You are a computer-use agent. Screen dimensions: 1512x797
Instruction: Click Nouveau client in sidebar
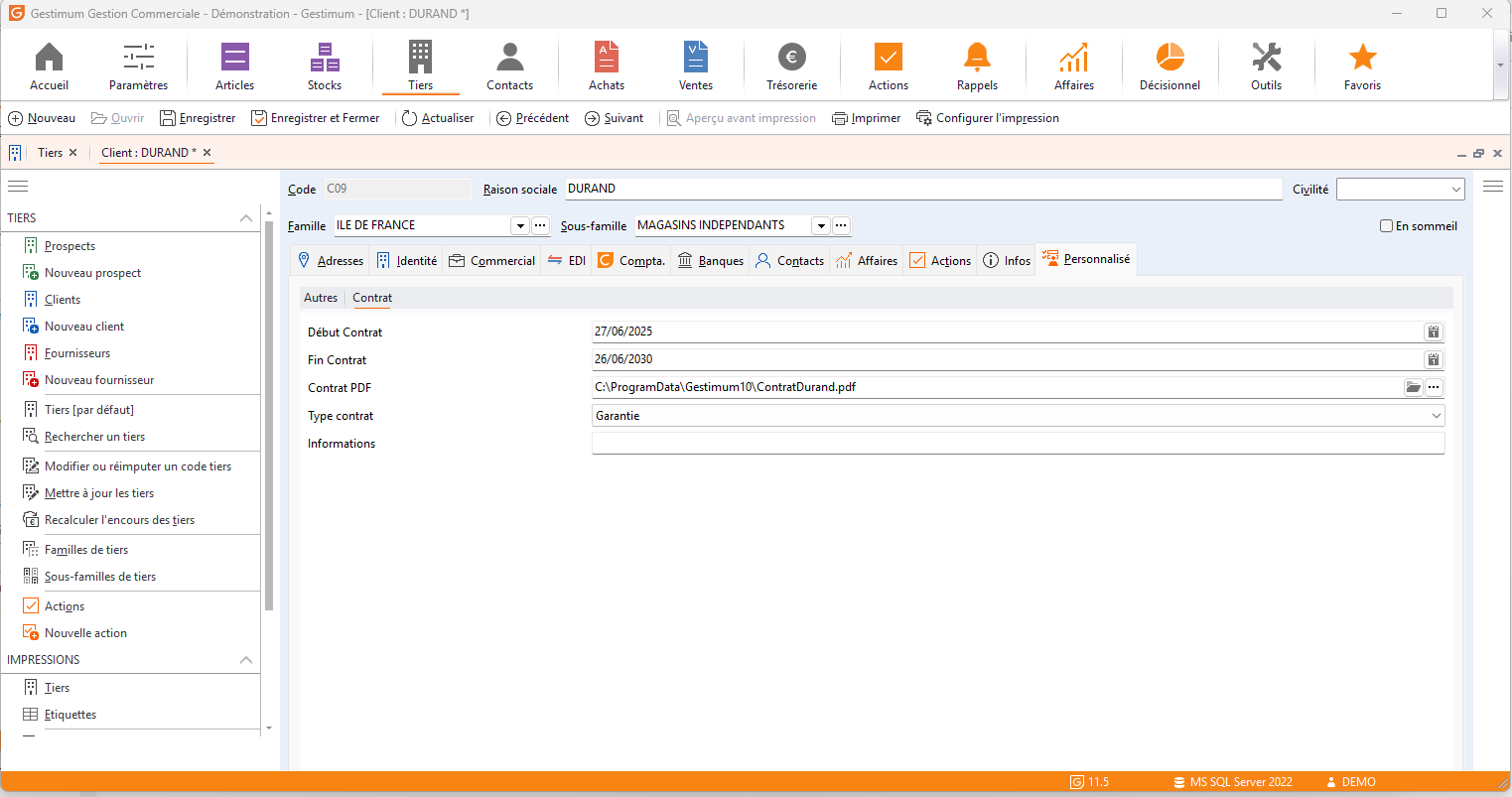(84, 327)
